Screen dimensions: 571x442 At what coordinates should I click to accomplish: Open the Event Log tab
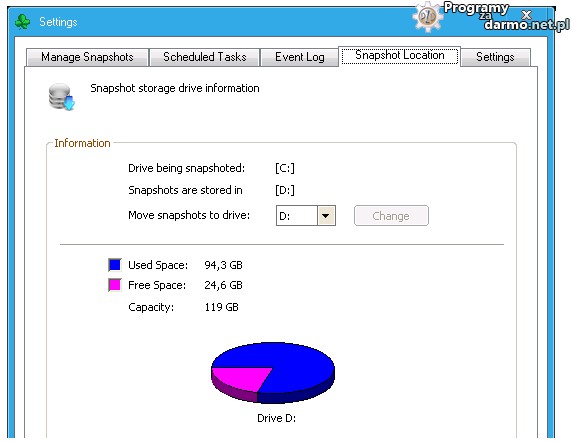point(300,57)
